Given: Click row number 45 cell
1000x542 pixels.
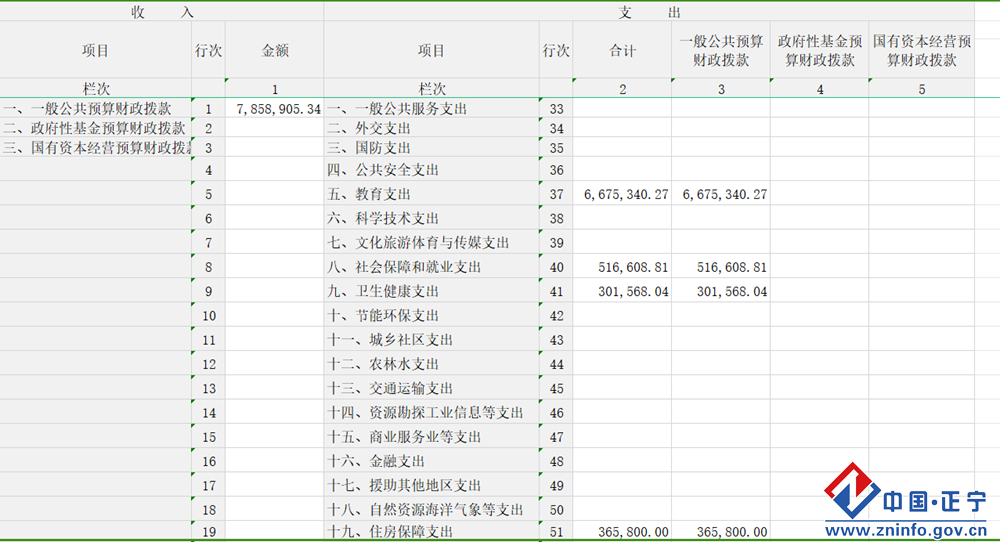Looking at the screenshot, I should coord(556,388).
